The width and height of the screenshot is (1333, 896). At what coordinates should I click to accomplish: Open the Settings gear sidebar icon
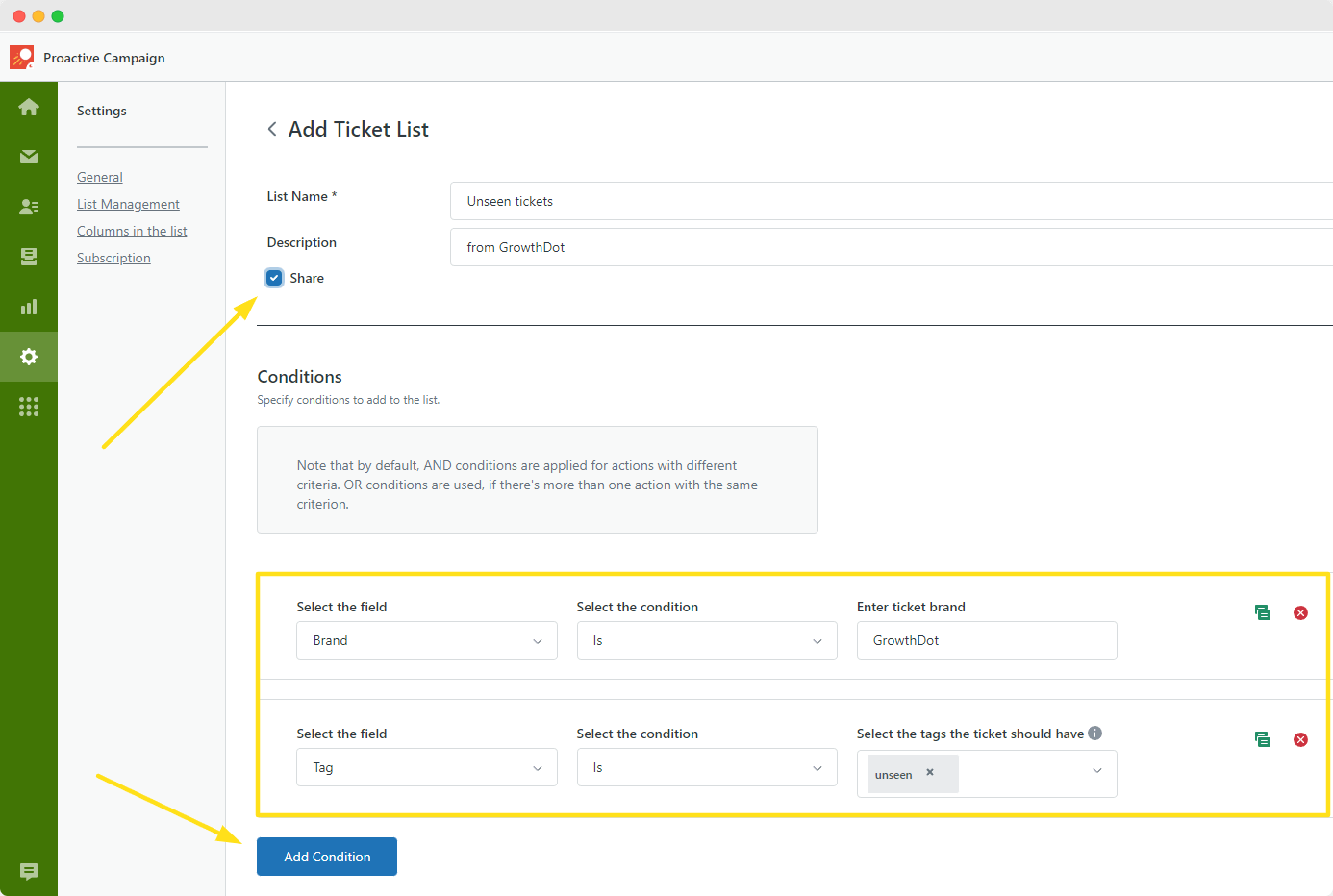(29, 357)
